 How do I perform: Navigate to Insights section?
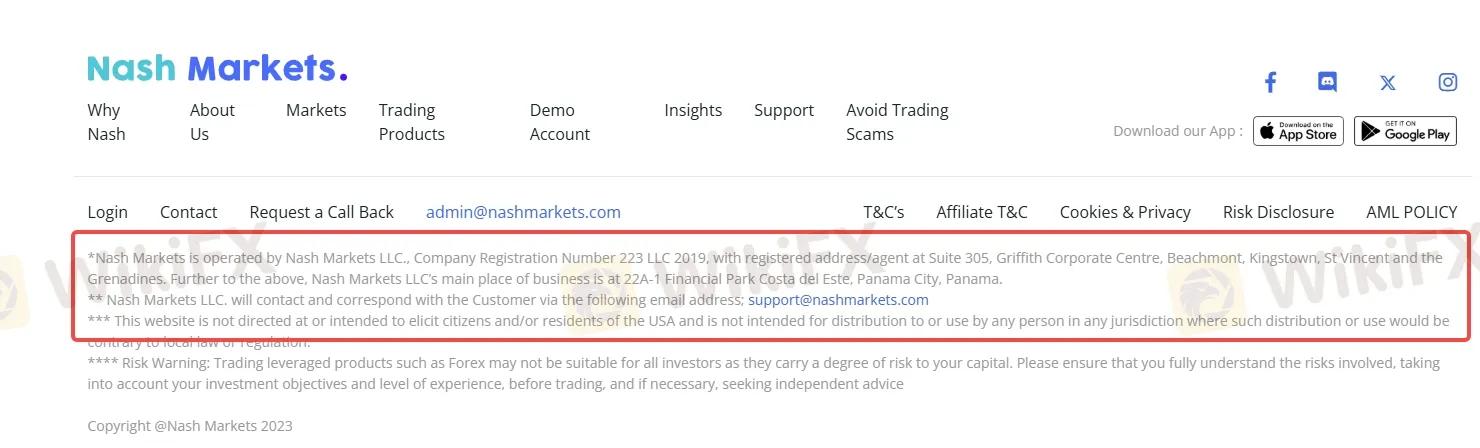tap(693, 110)
